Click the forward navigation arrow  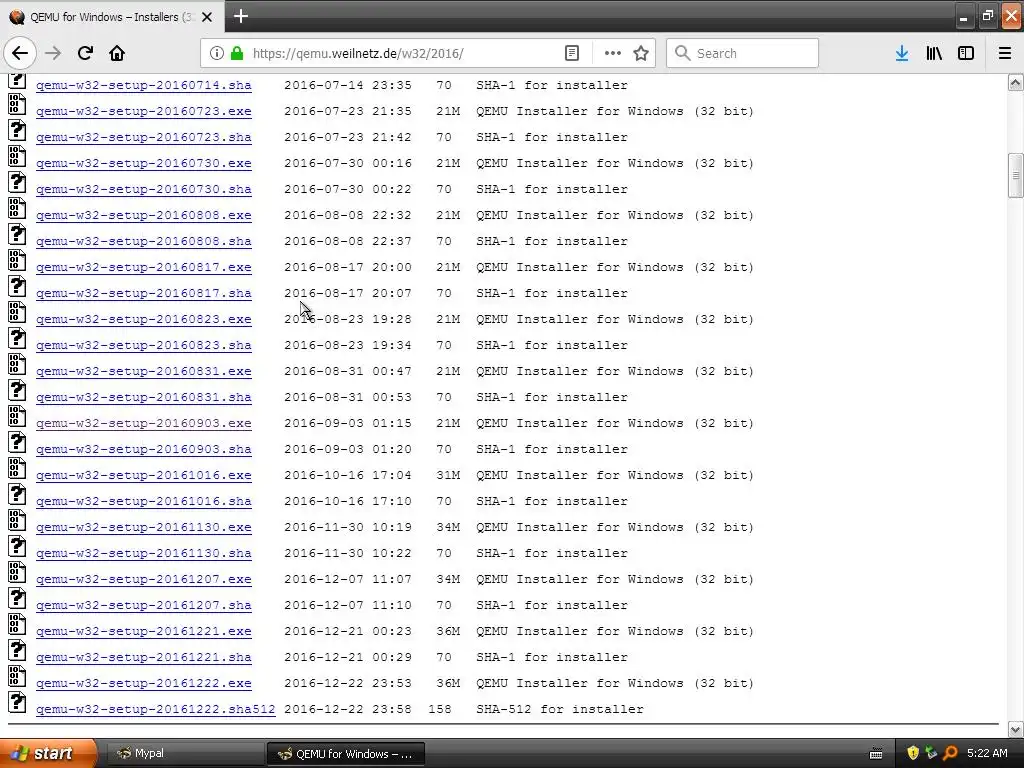53,53
